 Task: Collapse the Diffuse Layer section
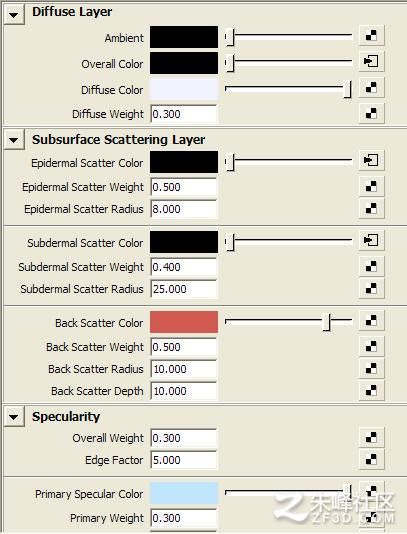pyautogui.click(x=14, y=15)
